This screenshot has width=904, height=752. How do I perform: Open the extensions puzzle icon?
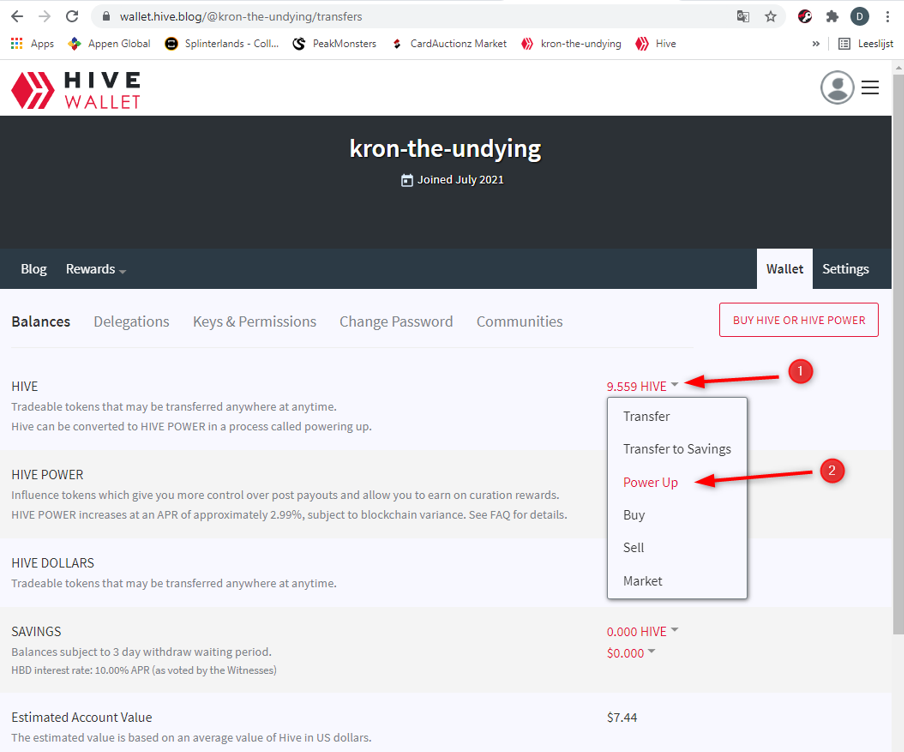832,17
